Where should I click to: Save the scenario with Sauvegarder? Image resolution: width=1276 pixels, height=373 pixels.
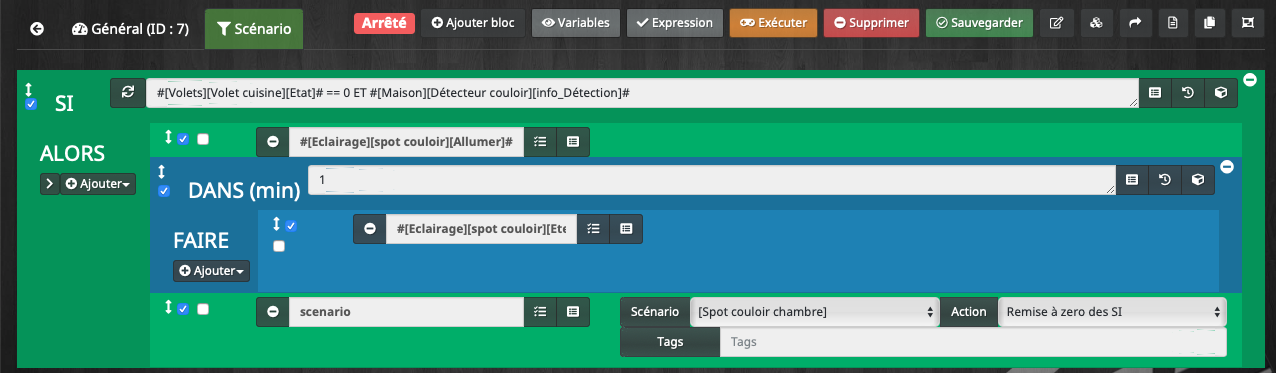tap(980, 22)
